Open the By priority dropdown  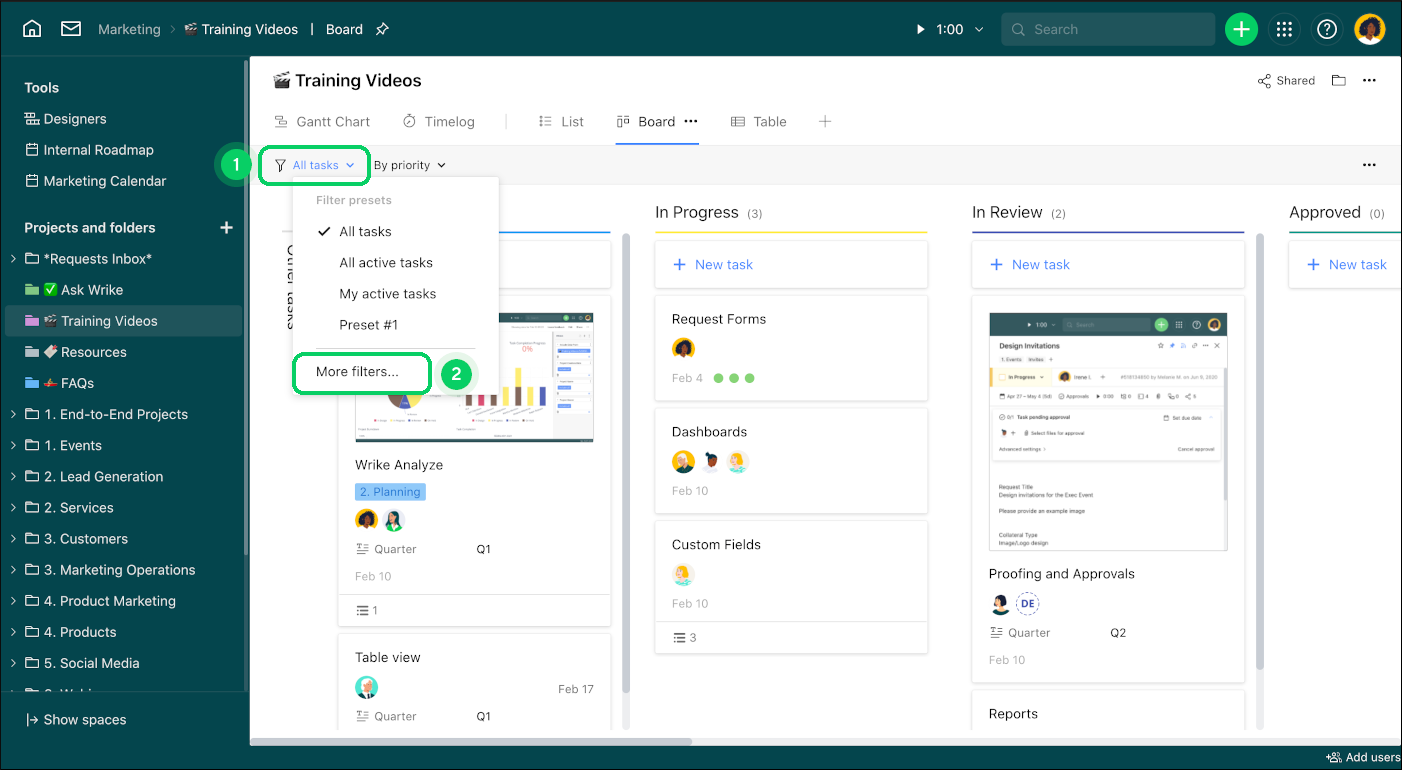point(409,165)
